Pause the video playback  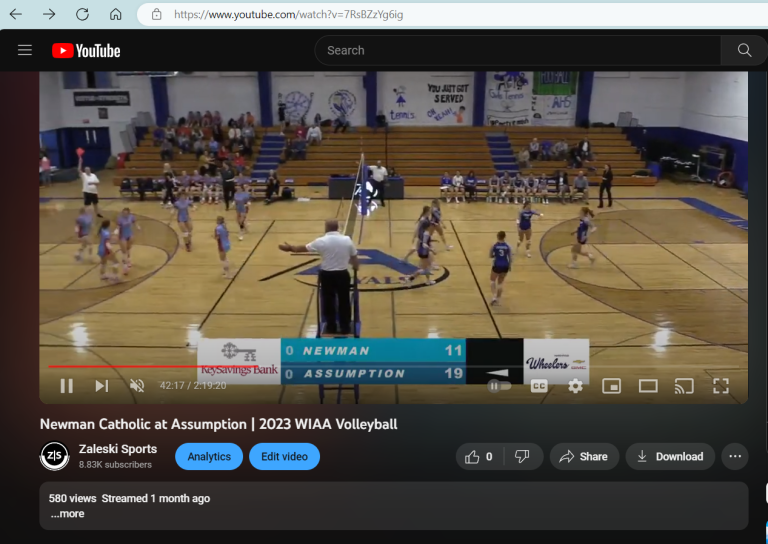click(67, 386)
